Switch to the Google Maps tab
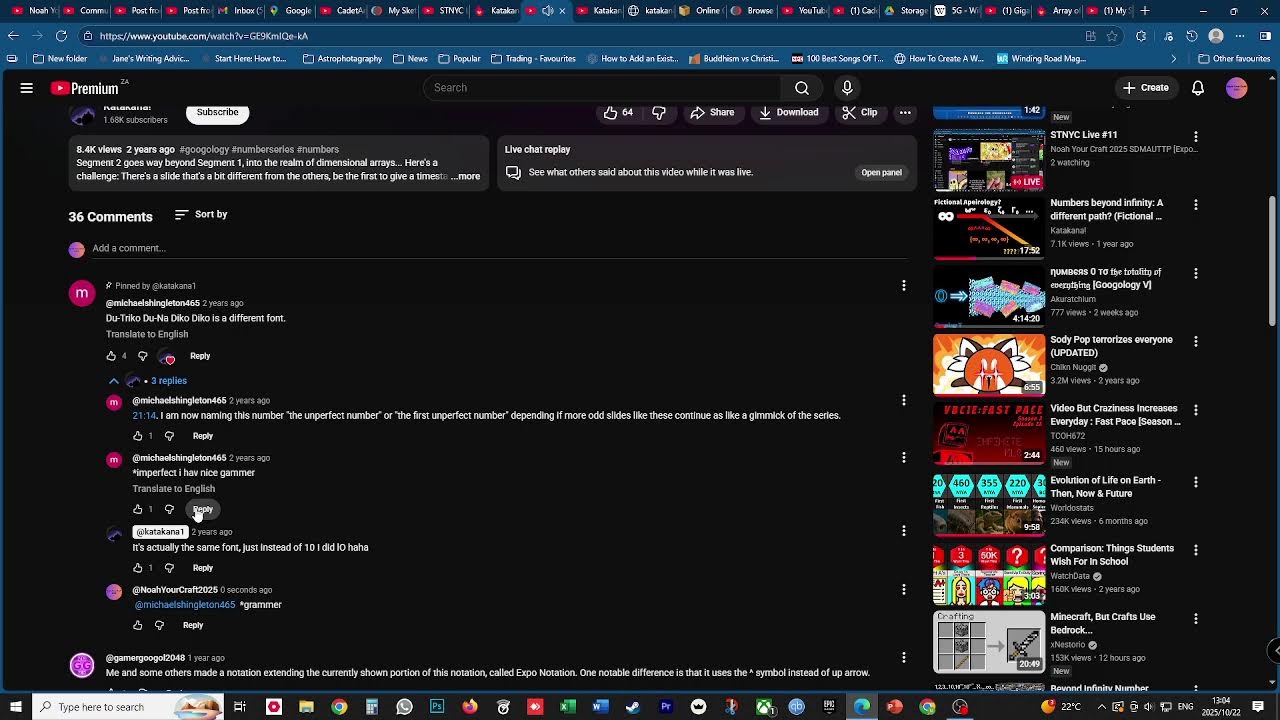 pyautogui.click(x=290, y=11)
